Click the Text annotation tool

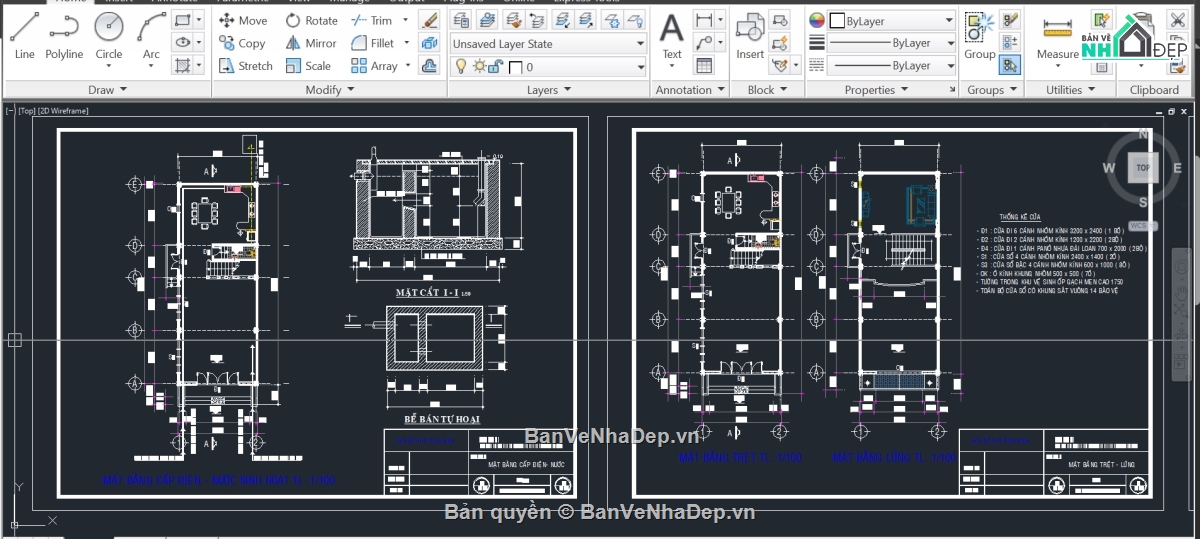click(672, 36)
